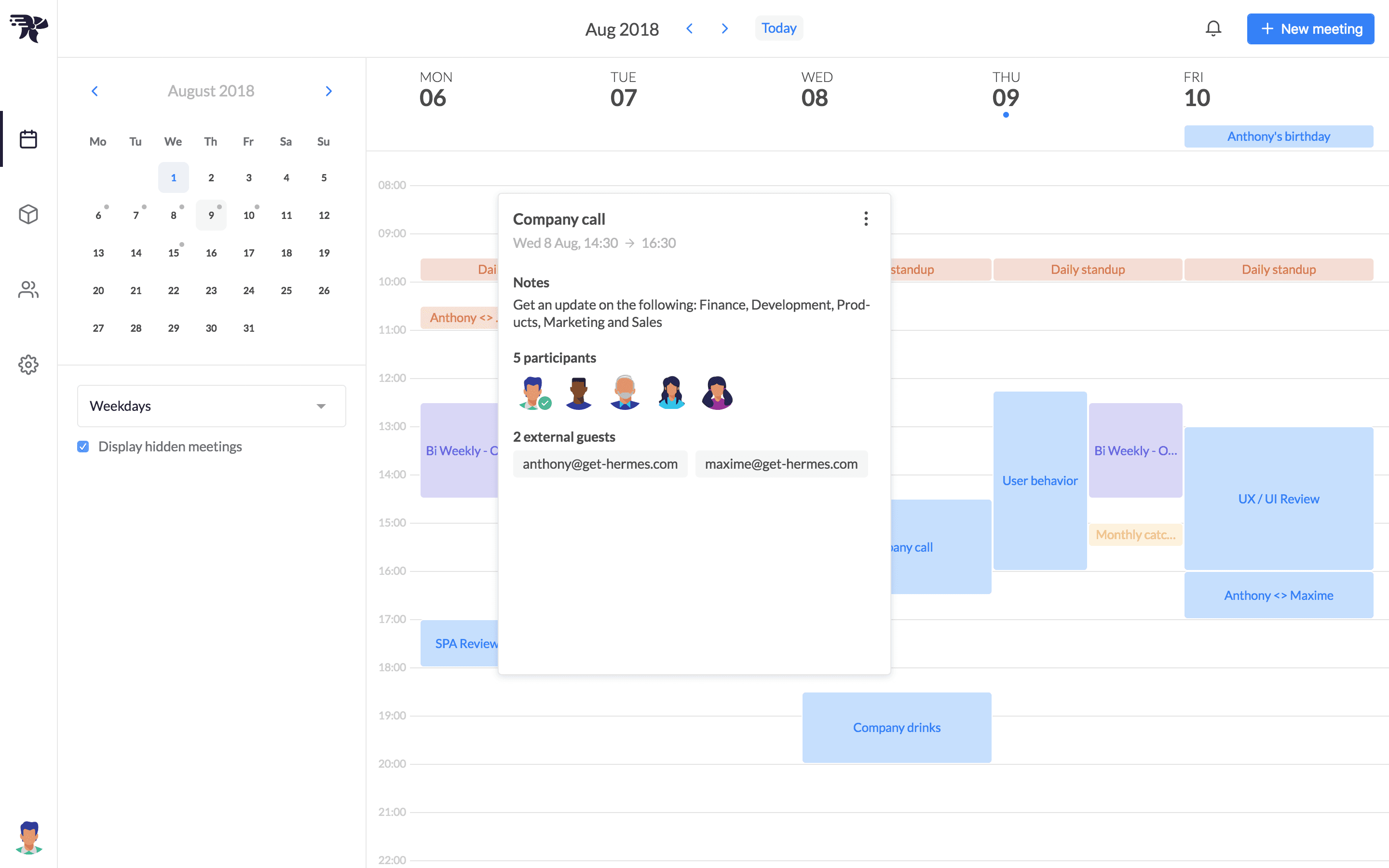Image resolution: width=1389 pixels, height=868 pixels.
Task: Click the August 2018 mini calendar title
Action: [211, 91]
